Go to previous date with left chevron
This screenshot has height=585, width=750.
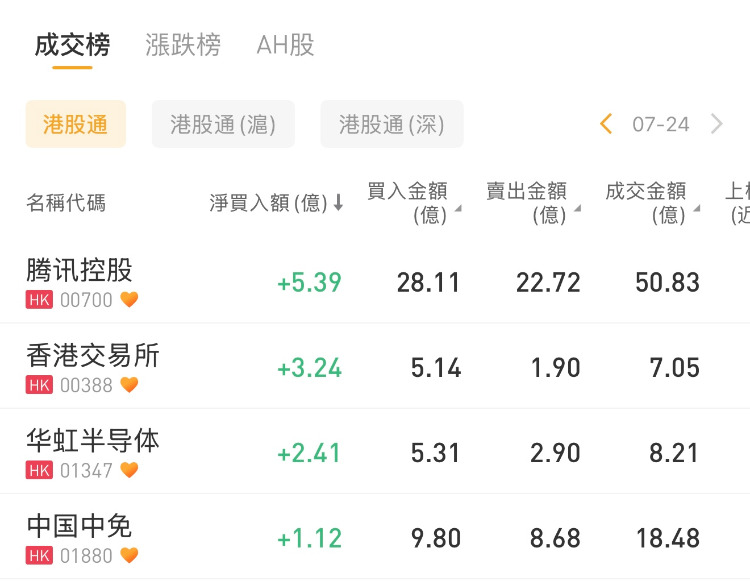tap(606, 124)
